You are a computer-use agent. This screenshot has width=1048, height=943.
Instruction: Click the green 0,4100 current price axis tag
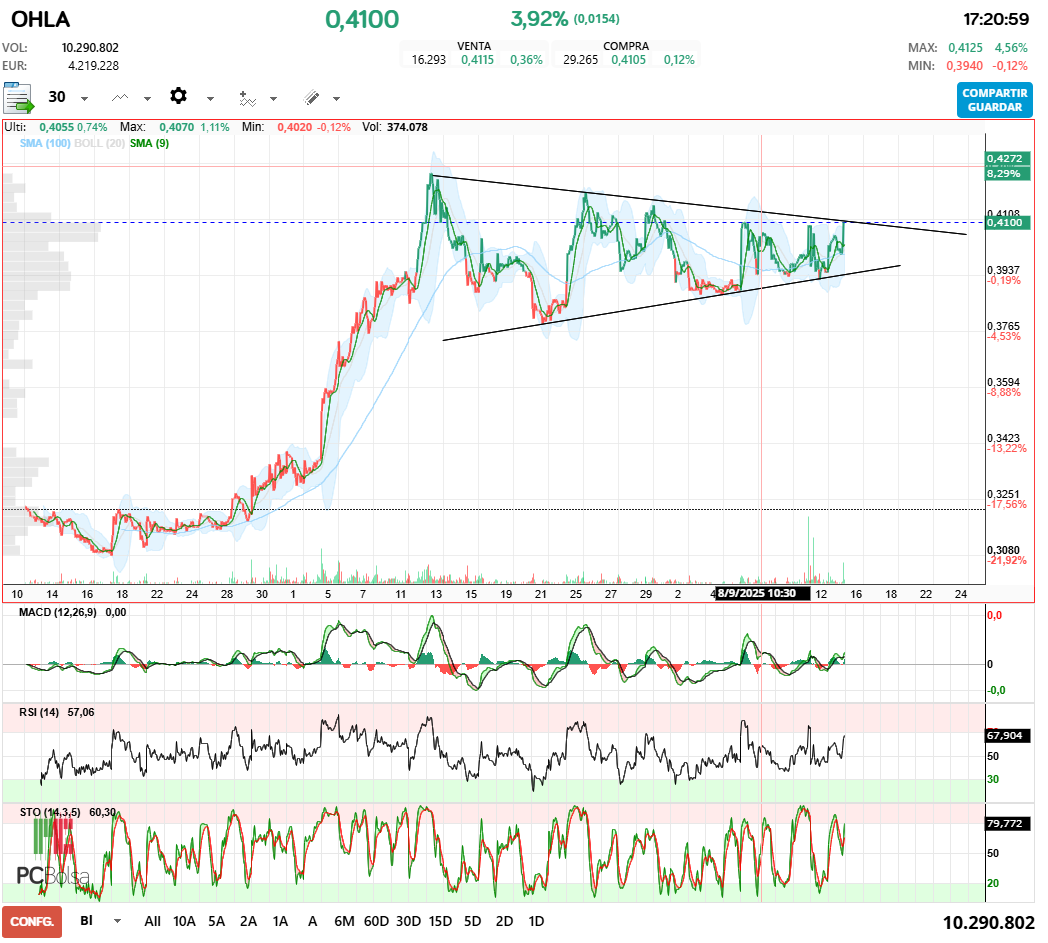click(1007, 223)
